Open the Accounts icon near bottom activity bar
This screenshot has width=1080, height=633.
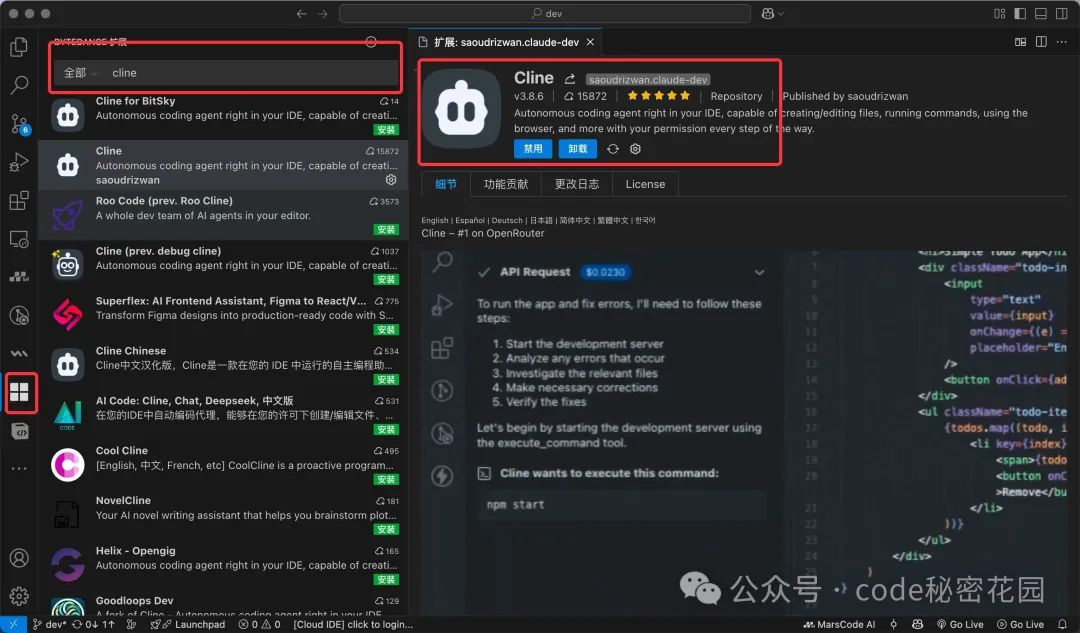[20, 558]
